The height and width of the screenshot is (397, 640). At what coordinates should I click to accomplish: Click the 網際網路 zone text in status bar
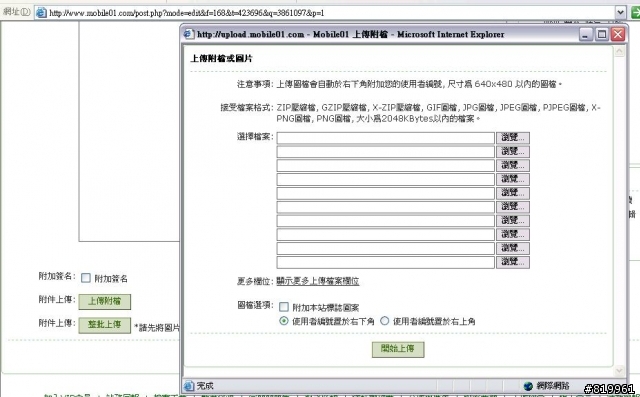coord(553,386)
